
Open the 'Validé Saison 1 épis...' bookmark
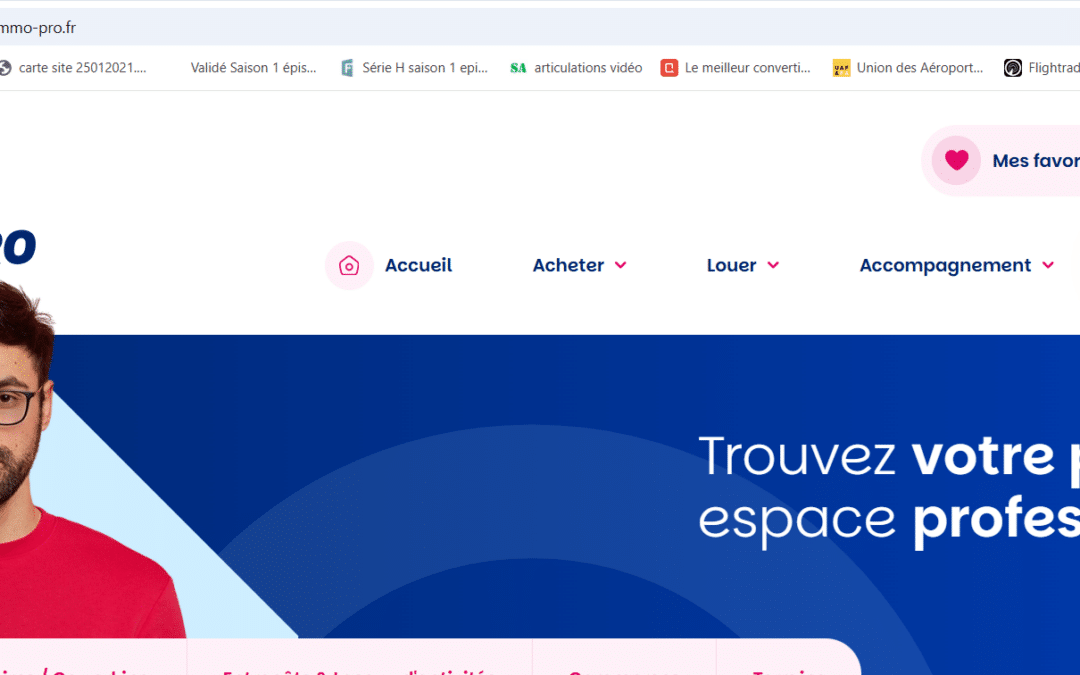[x=253, y=68]
